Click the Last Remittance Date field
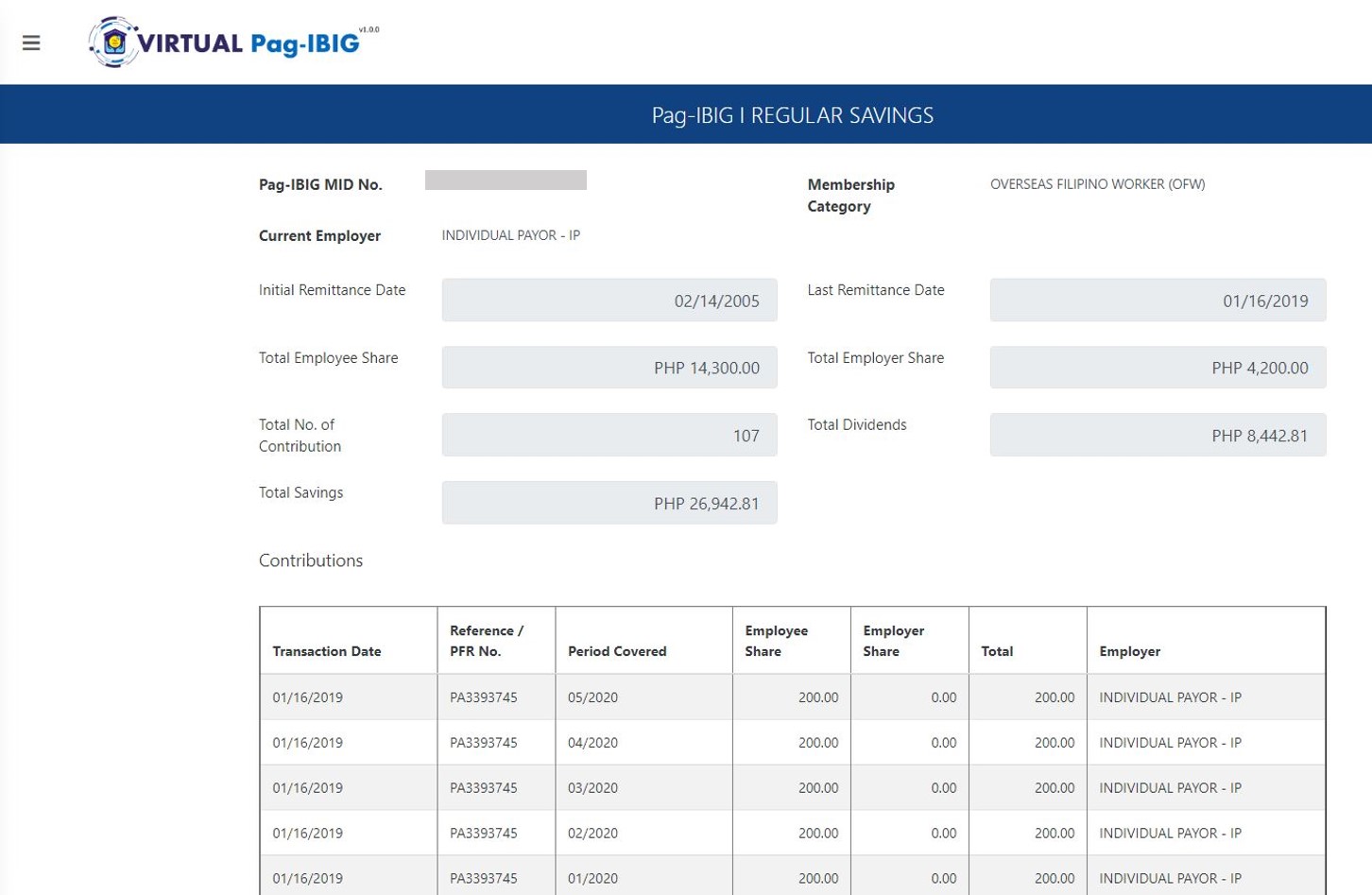 (1158, 301)
